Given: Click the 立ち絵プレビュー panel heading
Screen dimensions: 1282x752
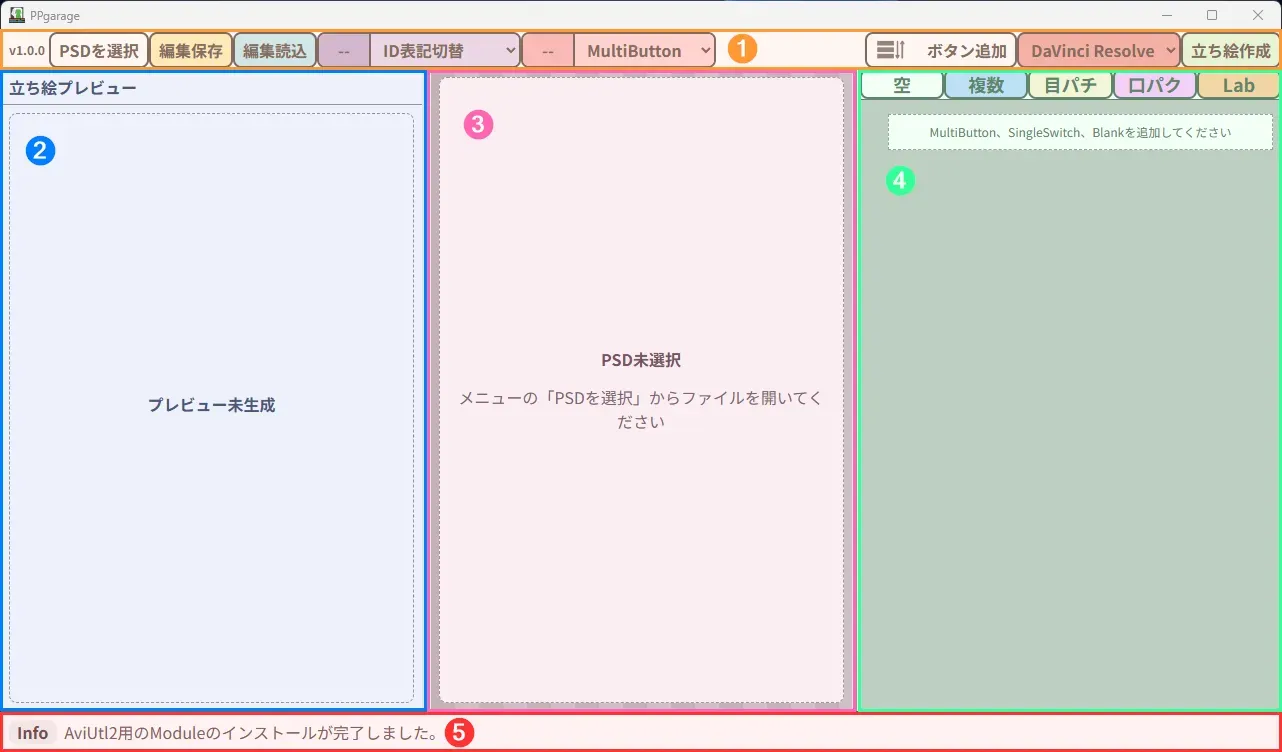Looking at the screenshot, I should coord(73,88).
